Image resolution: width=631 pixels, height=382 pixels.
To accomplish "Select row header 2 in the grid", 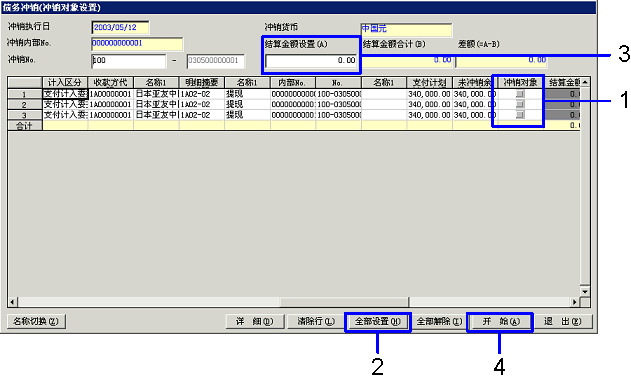I will point(25,105).
